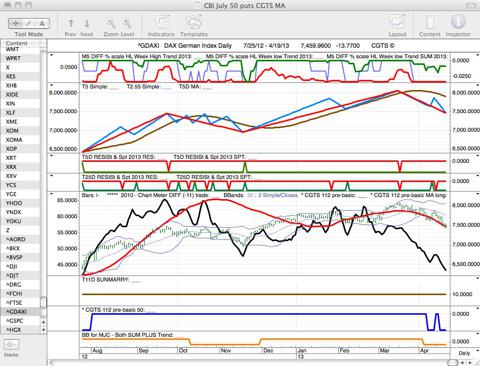Select ^DJI in the symbol list
The image size is (480, 366).
tap(21, 266)
